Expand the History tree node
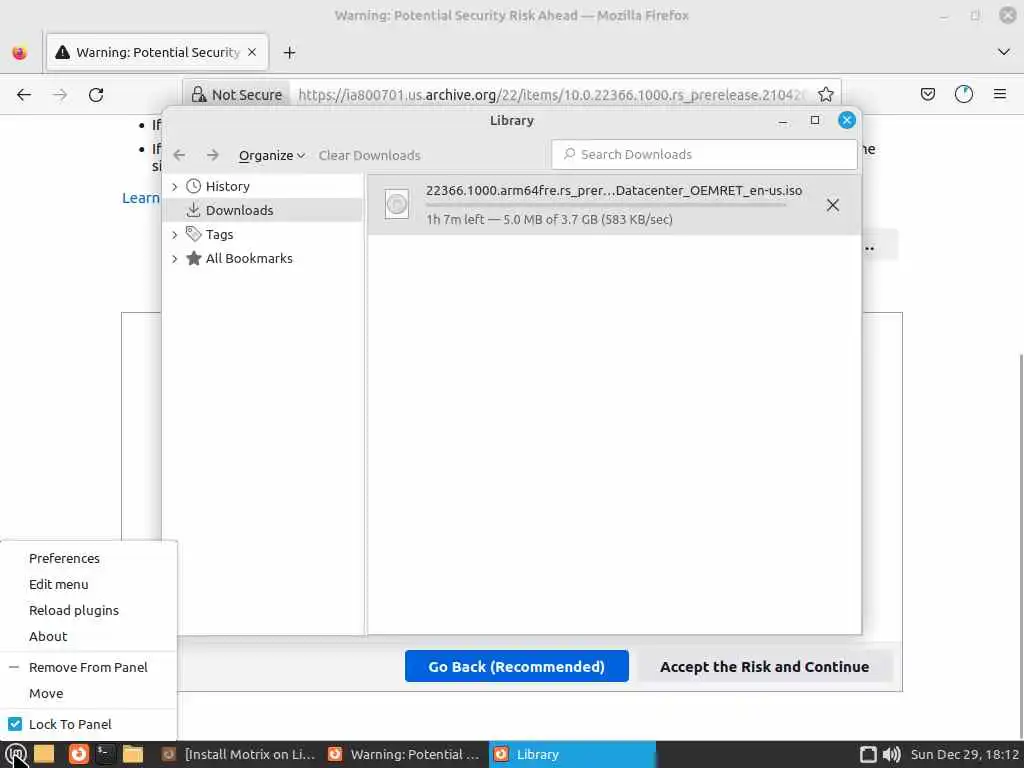This screenshot has height=768, width=1024. (x=174, y=187)
